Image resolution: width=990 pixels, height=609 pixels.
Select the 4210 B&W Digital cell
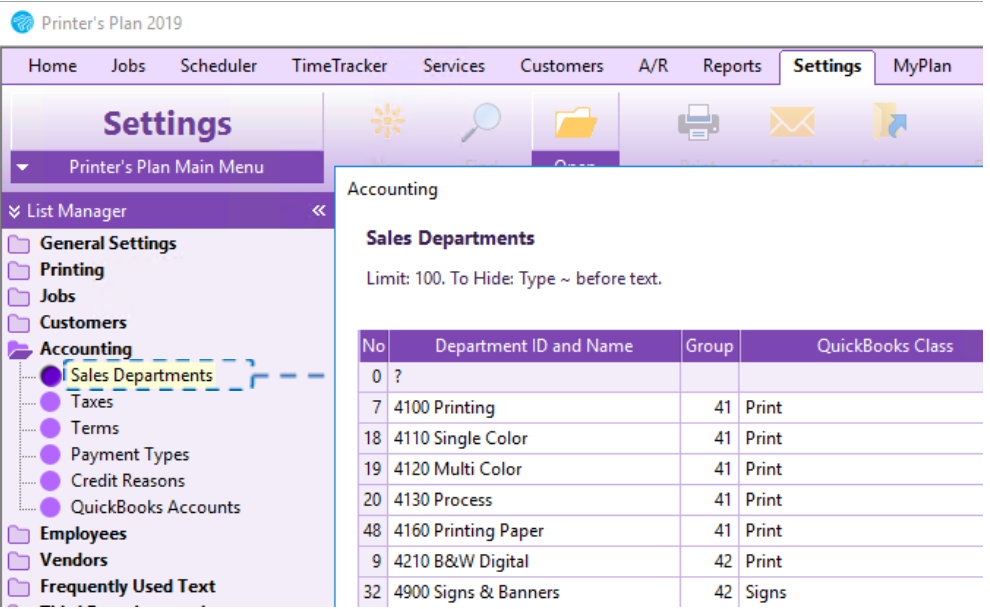(x=534, y=562)
